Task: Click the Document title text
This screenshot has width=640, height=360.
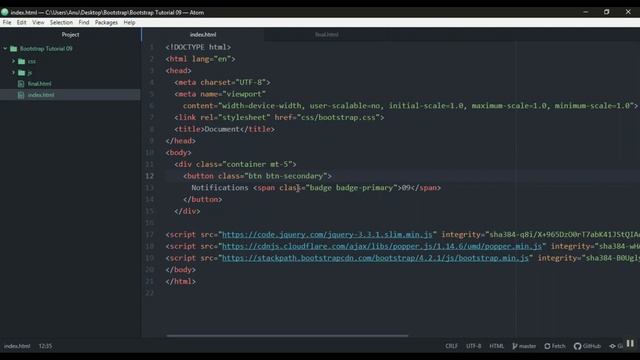Action: (222, 129)
